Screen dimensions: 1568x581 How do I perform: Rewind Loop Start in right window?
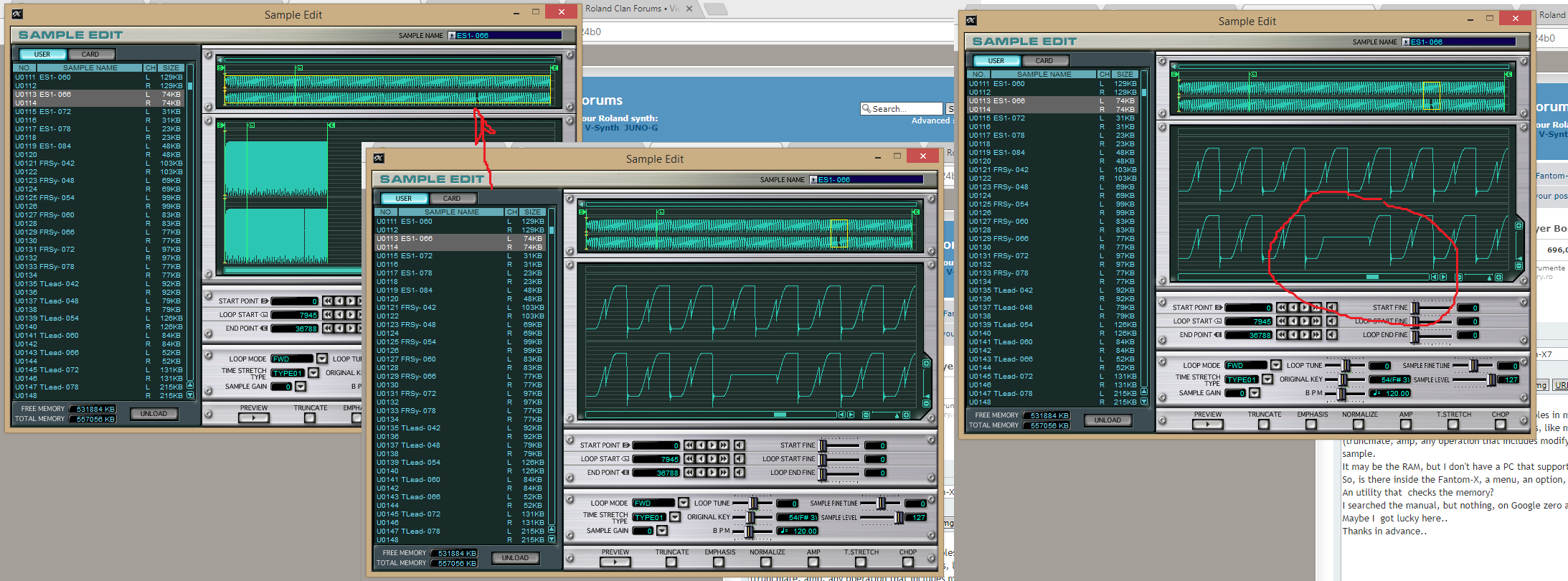1282,321
